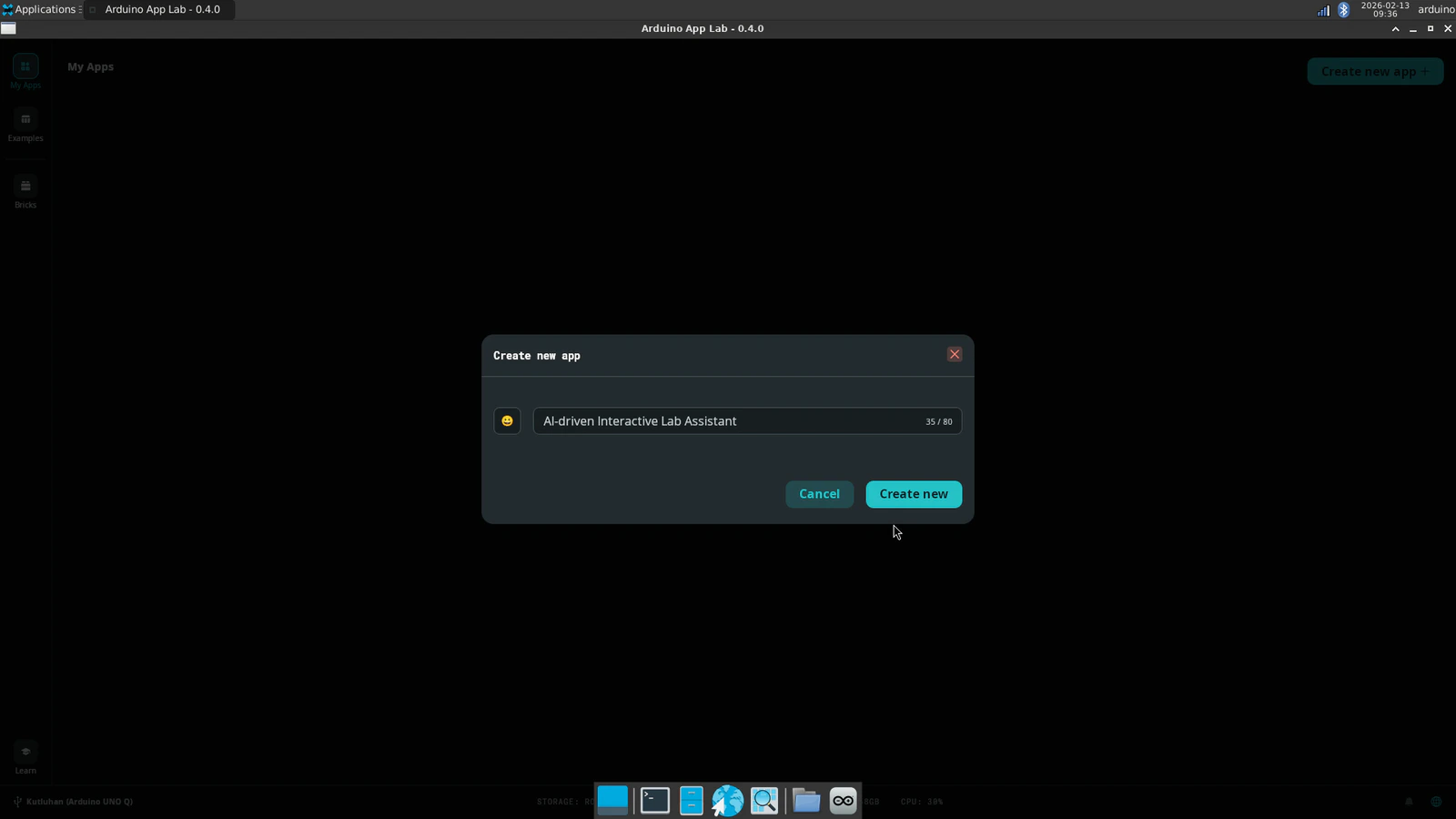Image resolution: width=1456 pixels, height=819 pixels.
Task: Click the Show Desktop dock icon
Action: click(x=612, y=801)
